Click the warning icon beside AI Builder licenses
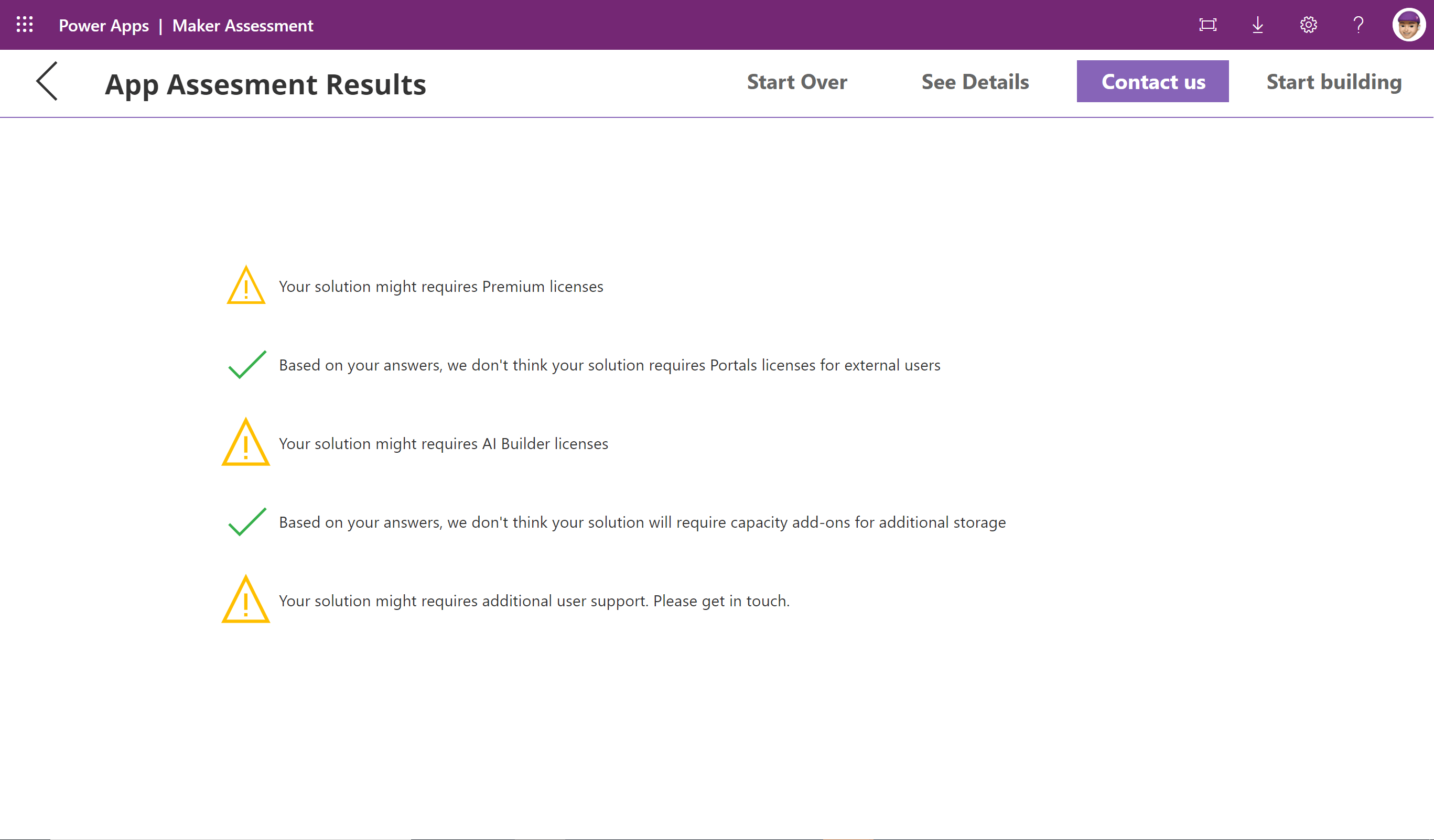 point(245,444)
